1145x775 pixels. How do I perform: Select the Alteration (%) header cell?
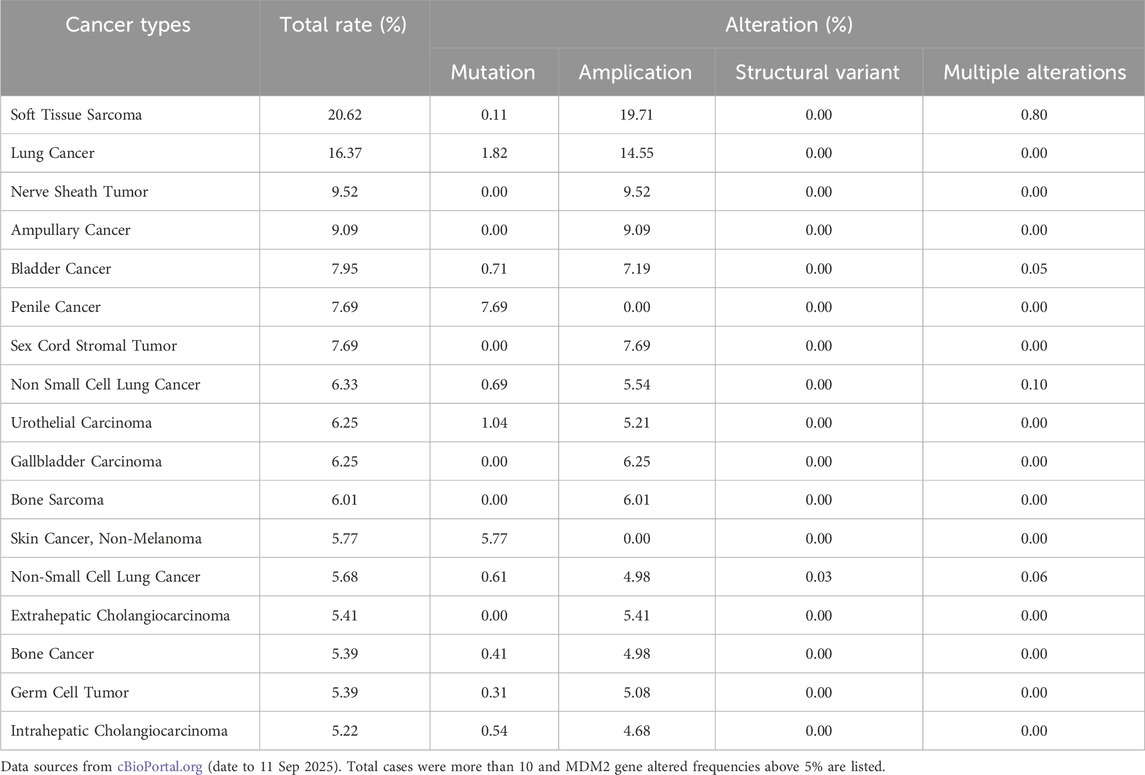pyautogui.click(x=787, y=25)
